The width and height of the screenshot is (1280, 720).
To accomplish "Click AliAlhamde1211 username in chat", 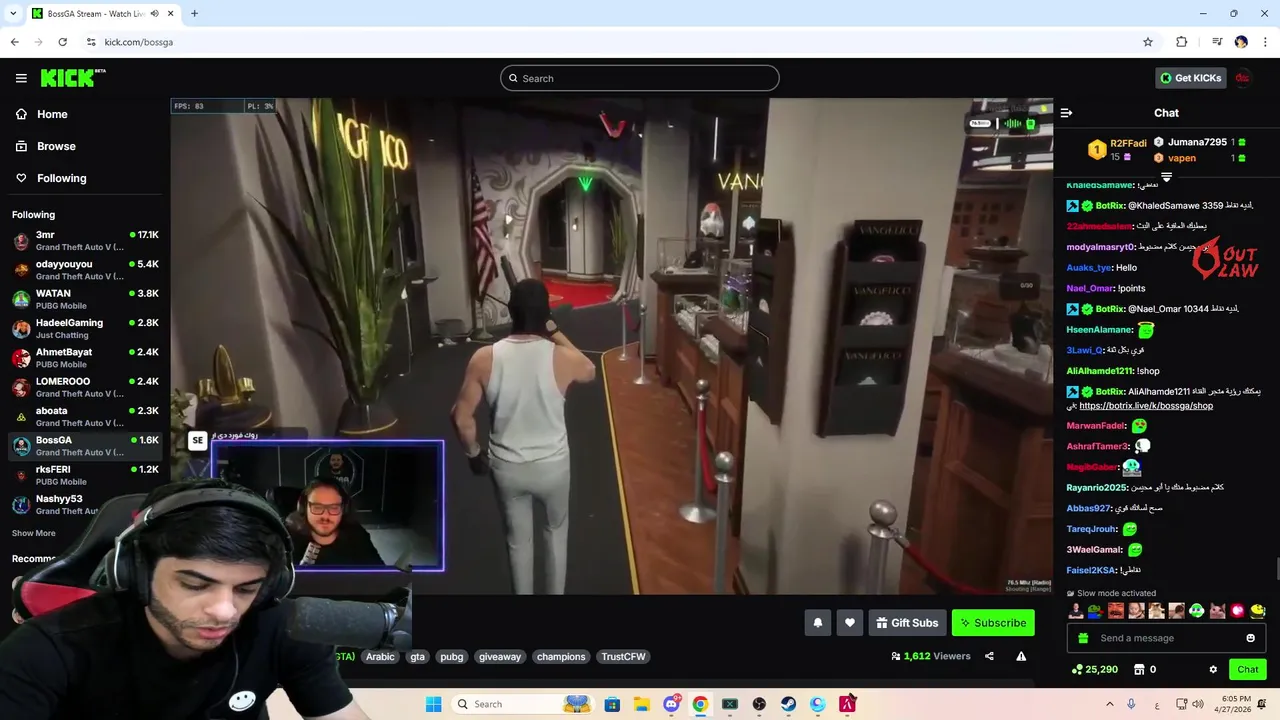I will pyautogui.click(x=1099, y=371).
